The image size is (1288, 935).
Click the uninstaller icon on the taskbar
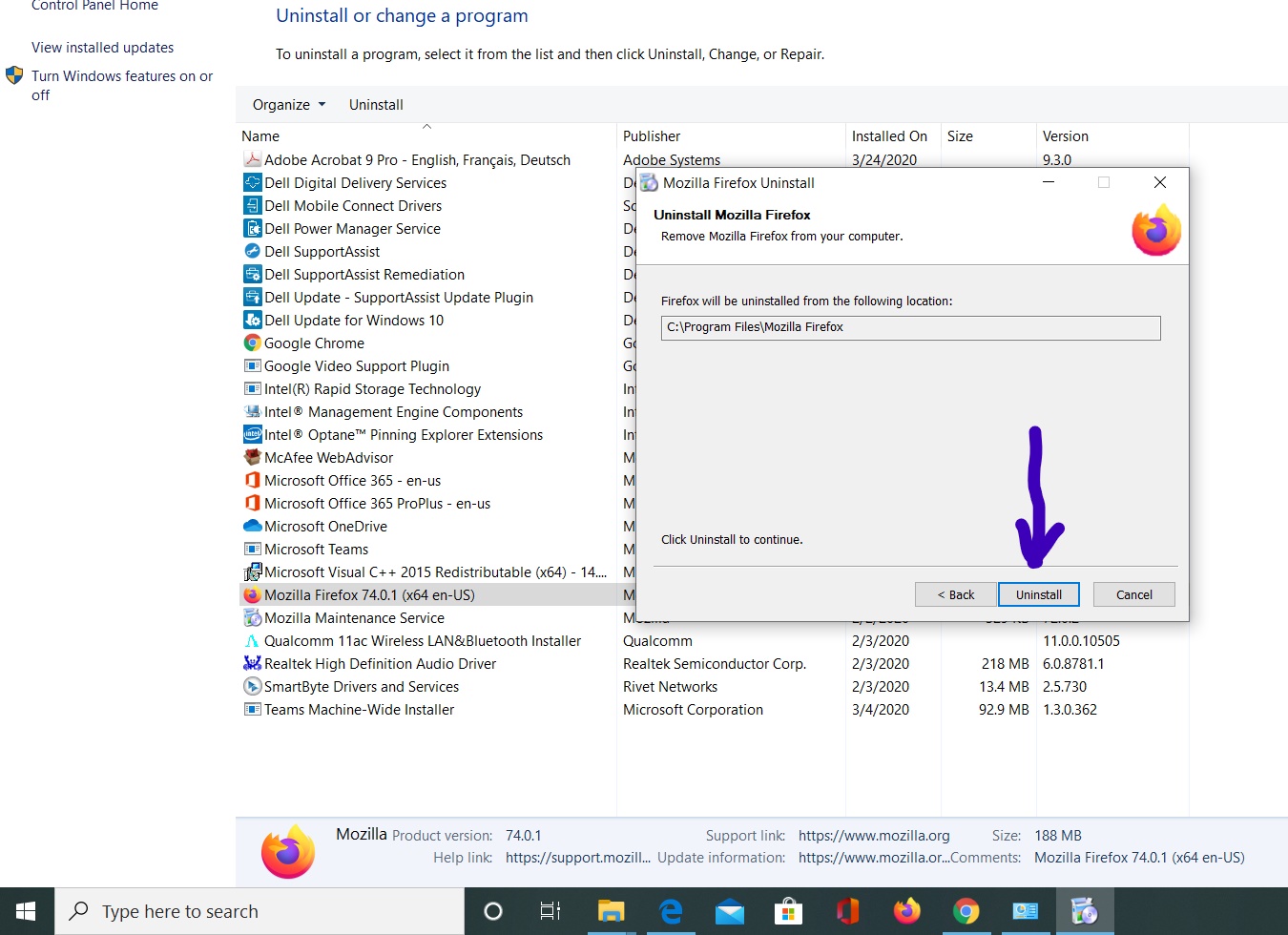tap(1085, 911)
